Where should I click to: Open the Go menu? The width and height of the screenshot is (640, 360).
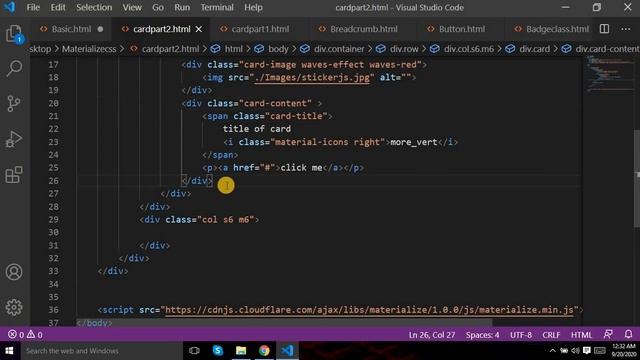tap(158, 7)
